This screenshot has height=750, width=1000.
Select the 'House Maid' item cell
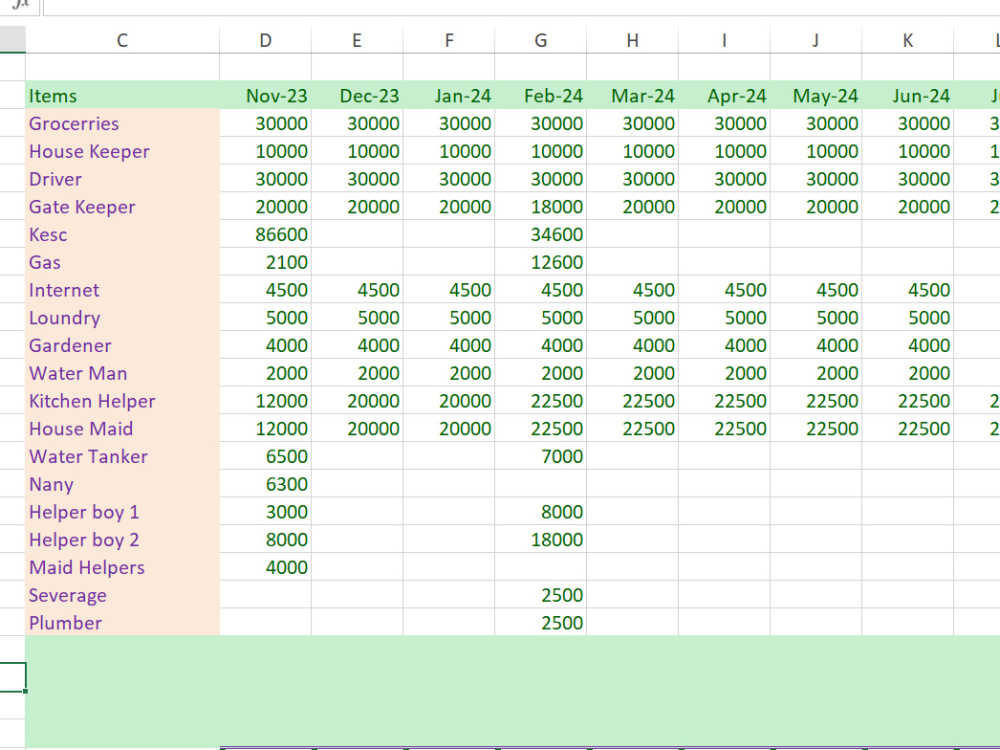[122, 429]
